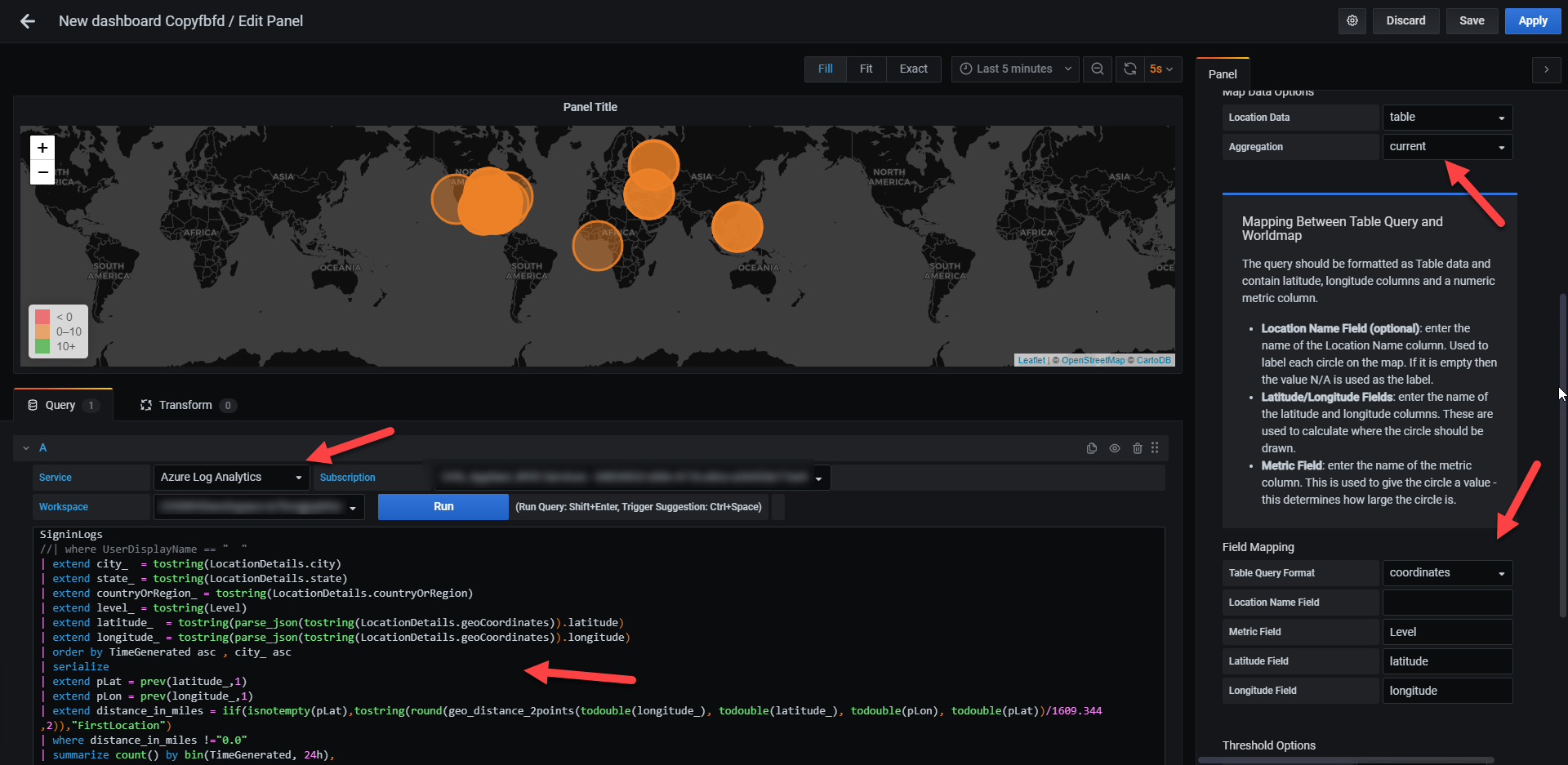Open the Last 5 minutes time picker

[x=1014, y=69]
